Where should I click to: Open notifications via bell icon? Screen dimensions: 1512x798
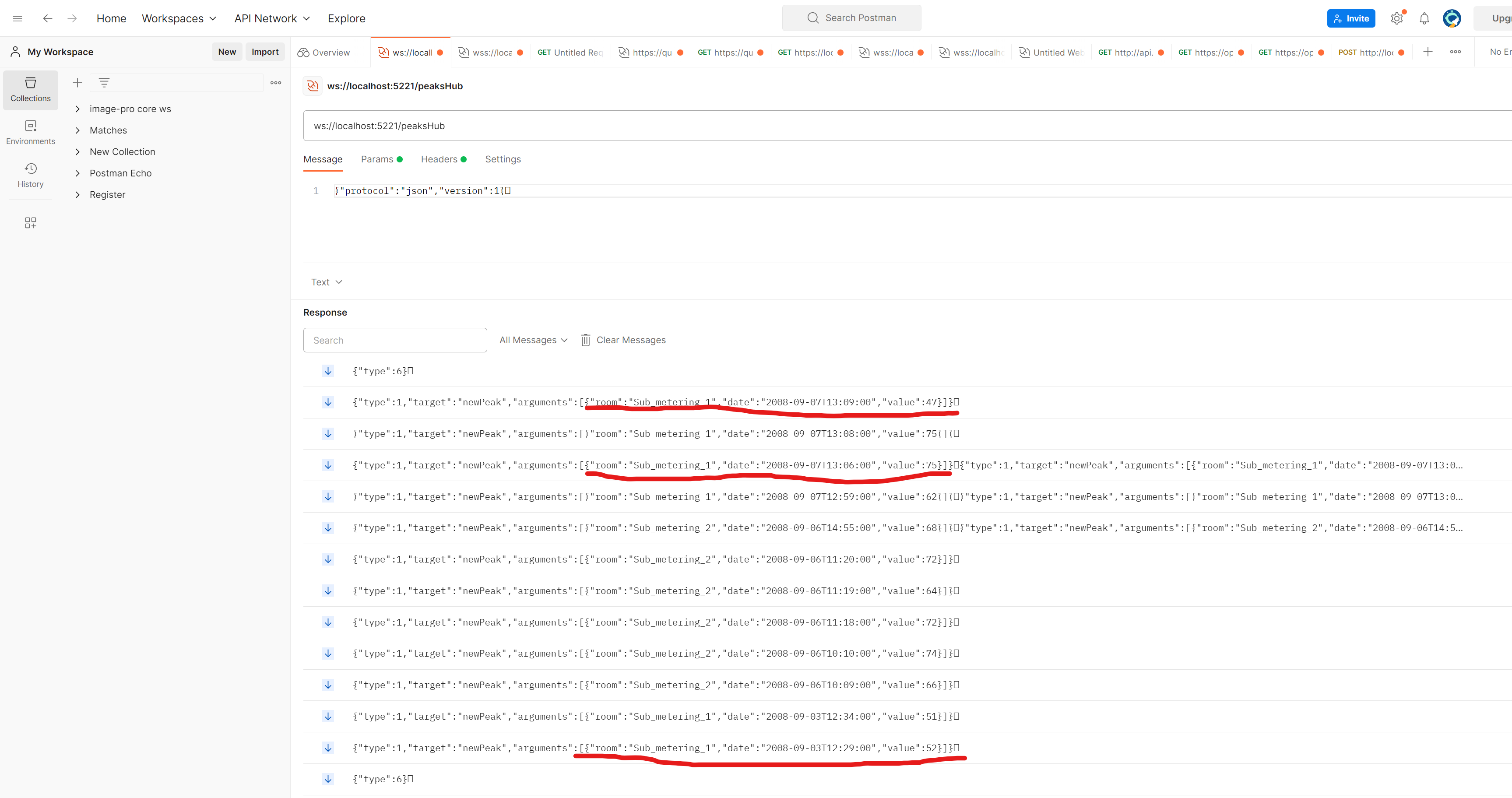click(x=1424, y=18)
